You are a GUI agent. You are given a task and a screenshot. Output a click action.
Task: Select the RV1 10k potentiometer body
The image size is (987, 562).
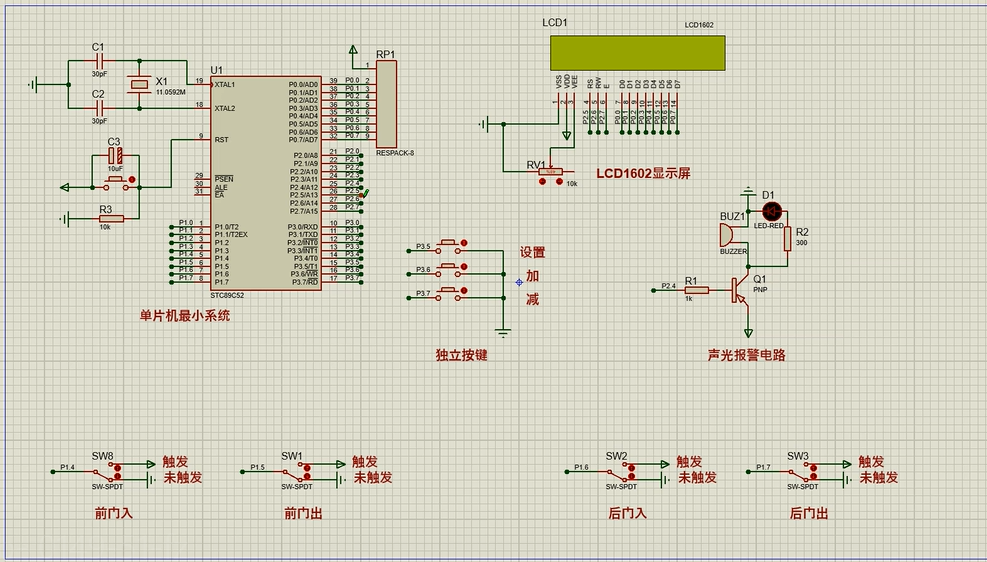pyautogui.click(x=551, y=171)
